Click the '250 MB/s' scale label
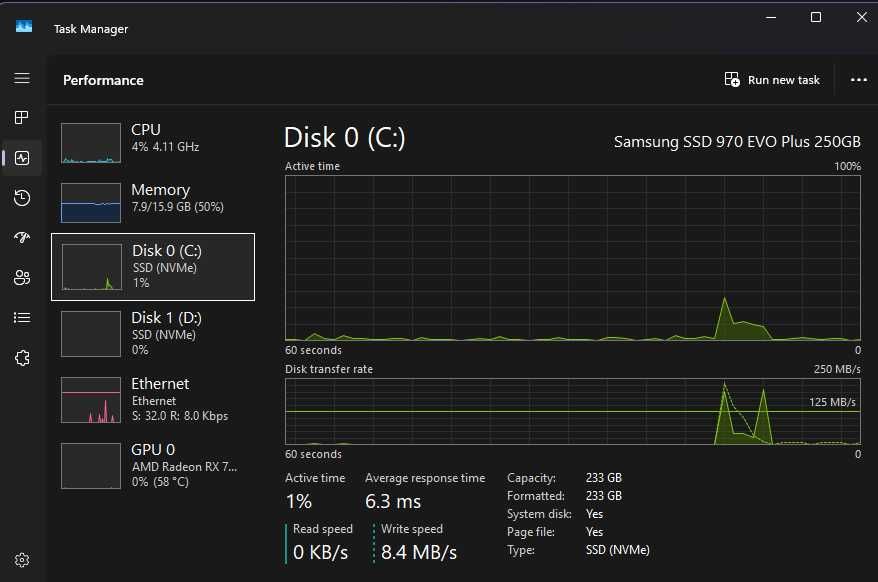 point(837,369)
